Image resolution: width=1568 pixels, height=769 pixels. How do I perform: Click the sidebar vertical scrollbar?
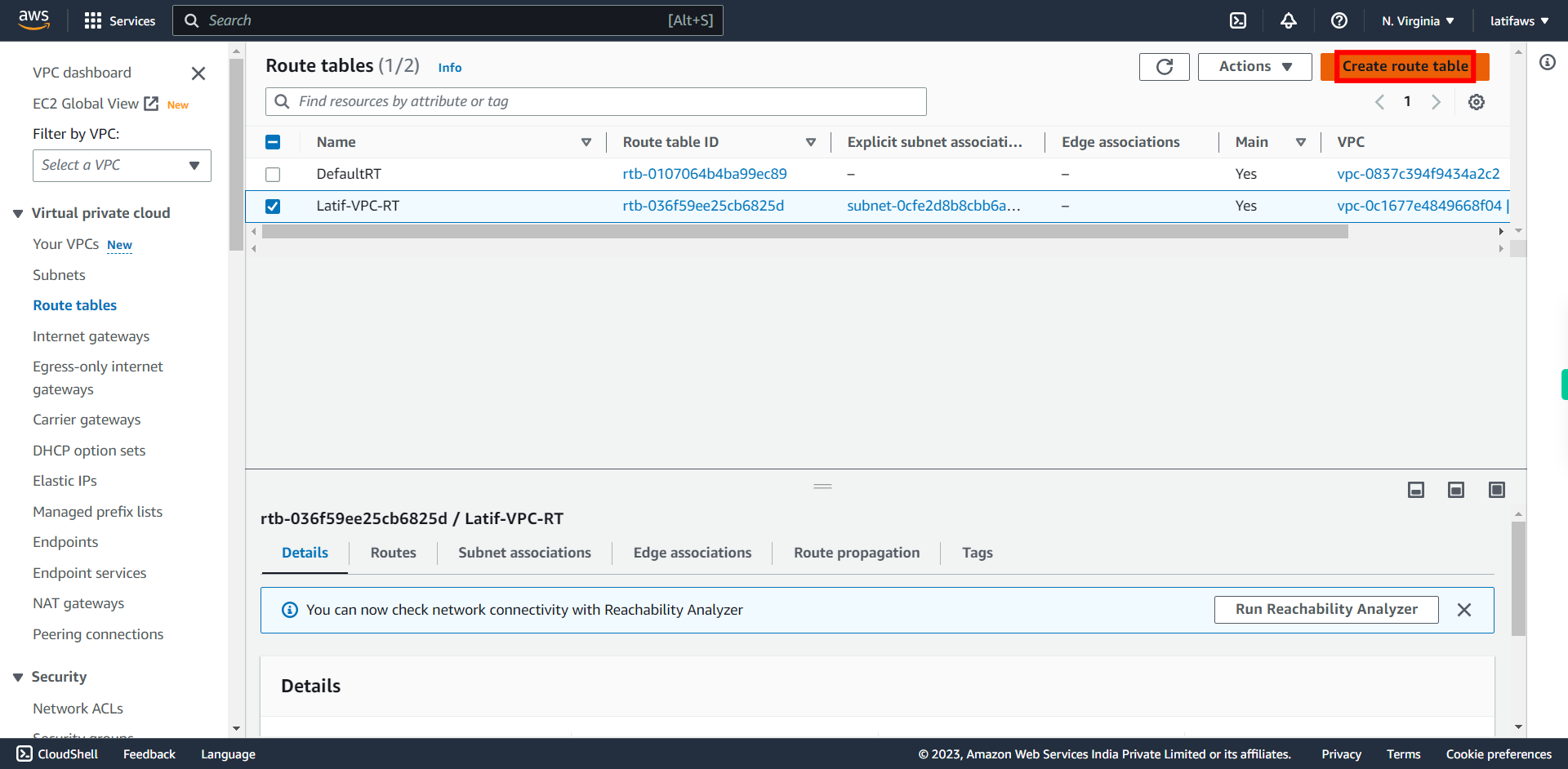[237, 155]
